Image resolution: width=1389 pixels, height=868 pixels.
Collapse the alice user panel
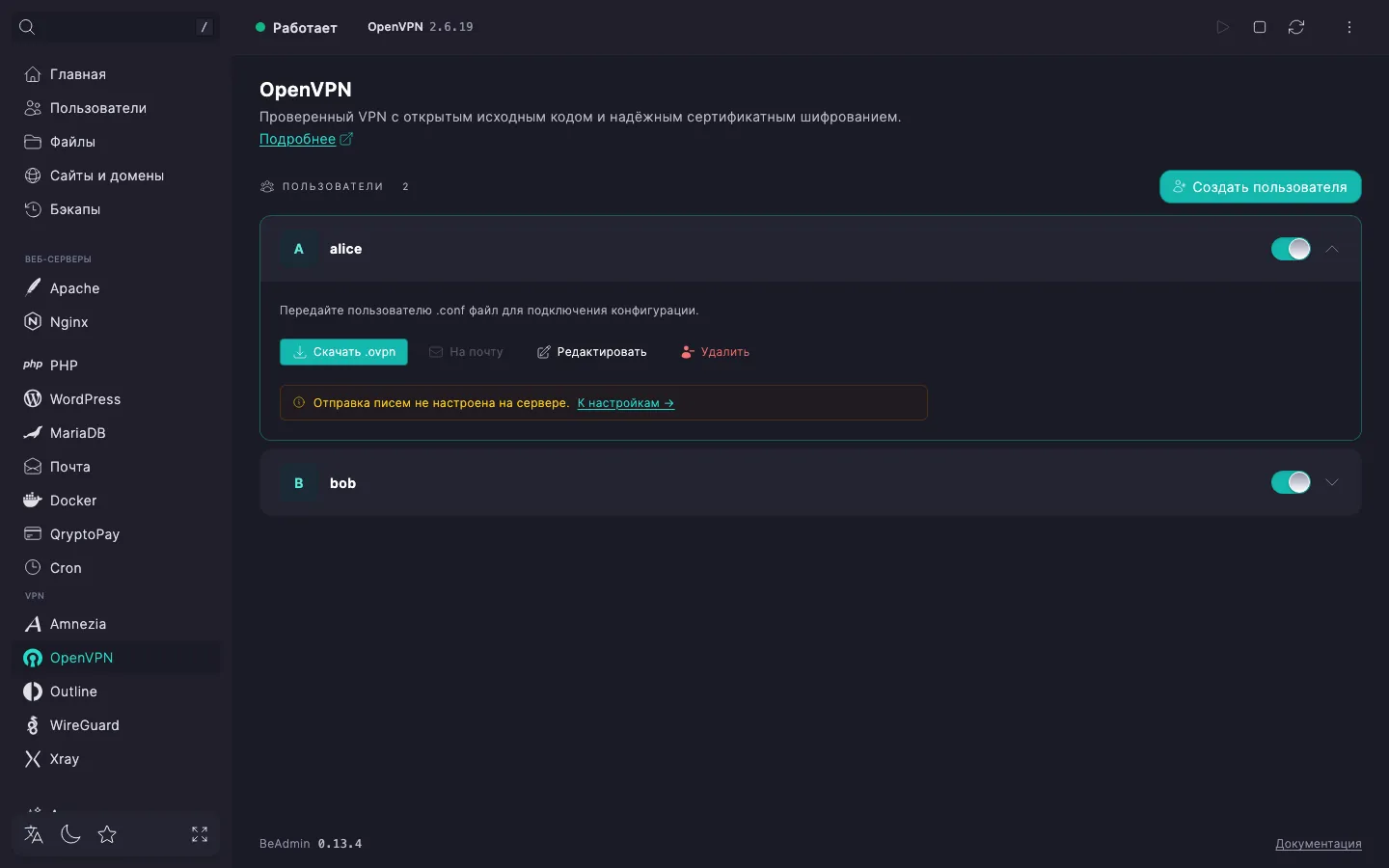pyautogui.click(x=1332, y=249)
